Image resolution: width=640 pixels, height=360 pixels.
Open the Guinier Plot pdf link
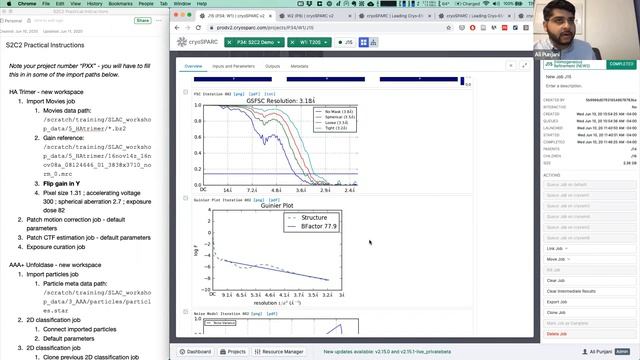click(274, 200)
